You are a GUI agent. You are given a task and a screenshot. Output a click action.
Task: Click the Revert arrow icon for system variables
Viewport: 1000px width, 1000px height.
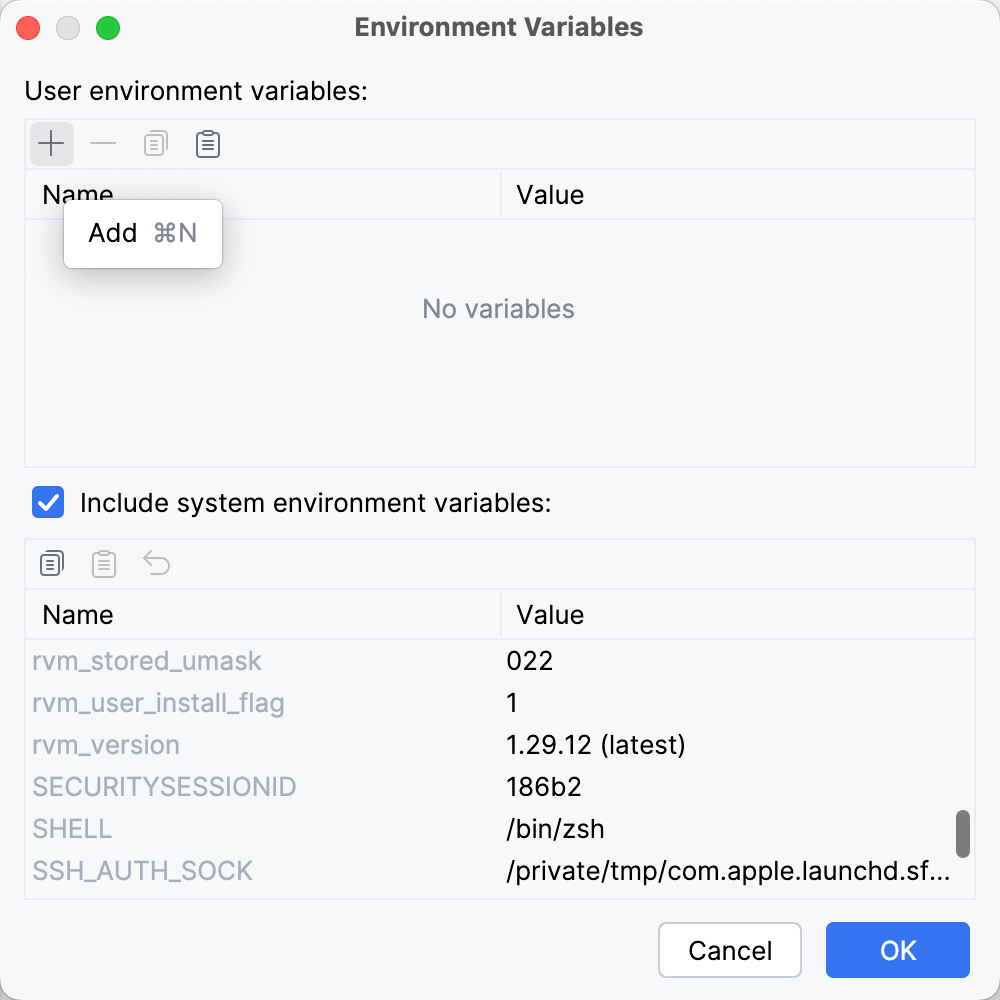(x=156, y=563)
